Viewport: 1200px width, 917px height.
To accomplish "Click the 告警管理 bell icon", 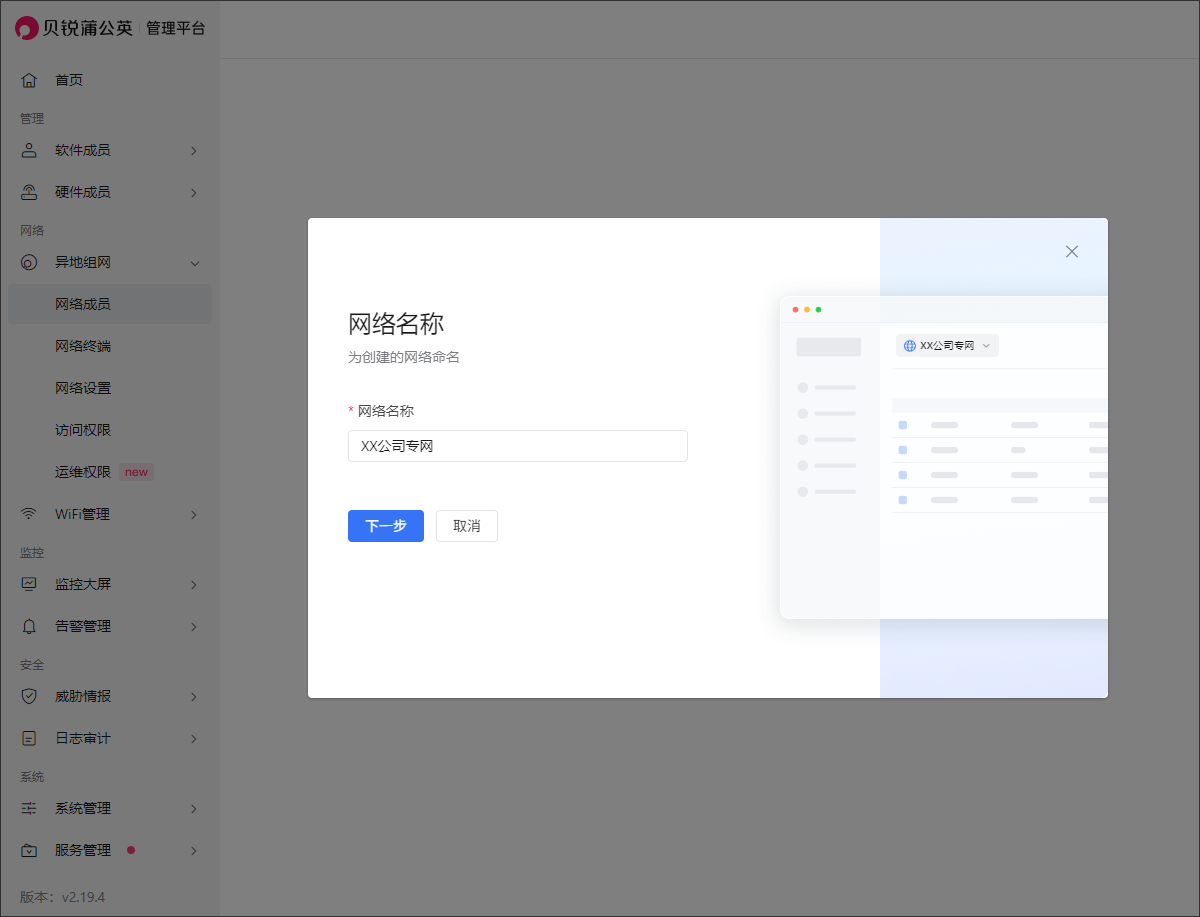I will pyautogui.click(x=29, y=626).
